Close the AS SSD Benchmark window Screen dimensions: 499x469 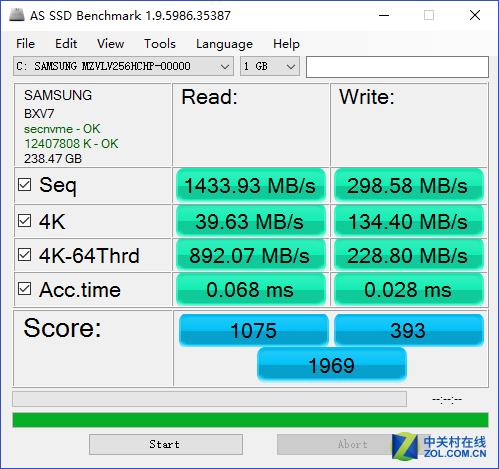(x=475, y=15)
